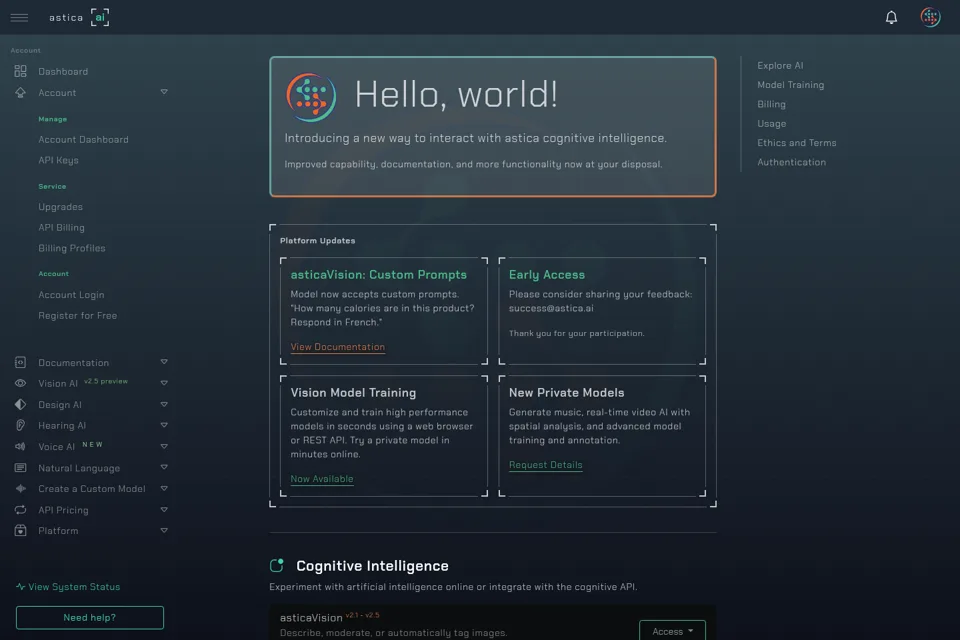960x640 pixels.
Task: Open the hamburger menu icon
Action: [x=19, y=17]
